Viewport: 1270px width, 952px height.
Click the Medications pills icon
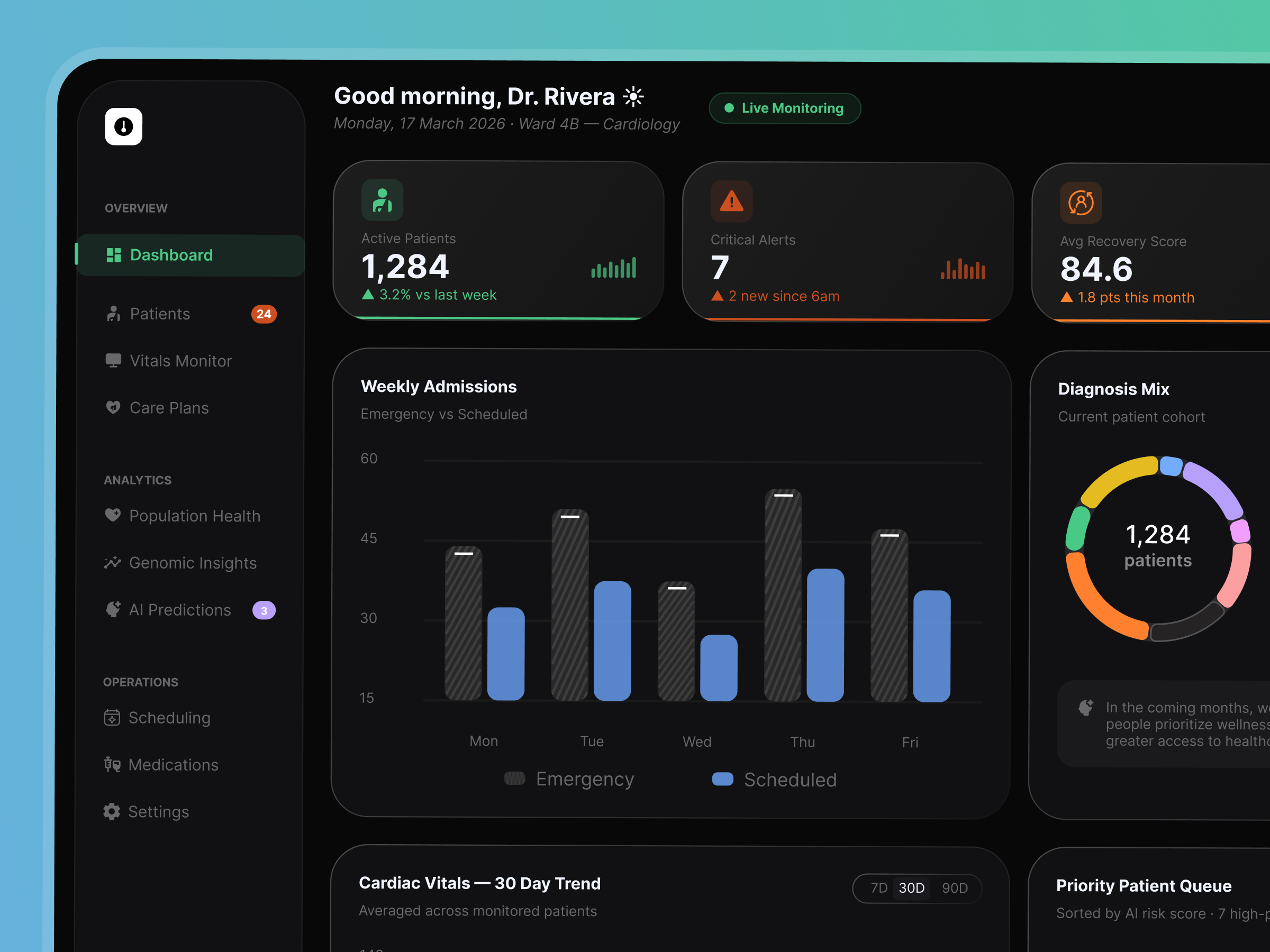(x=112, y=764)
